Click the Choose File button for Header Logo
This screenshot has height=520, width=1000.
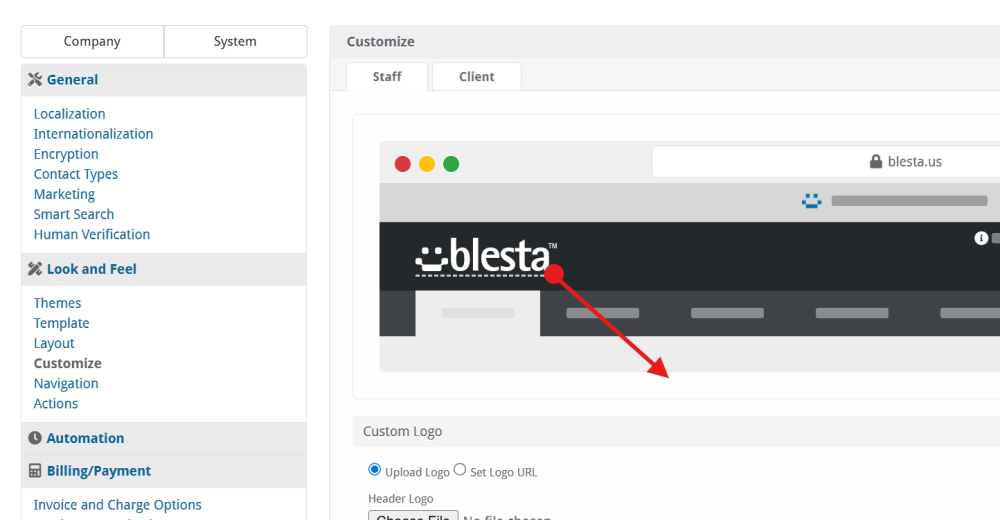(413, 515)
